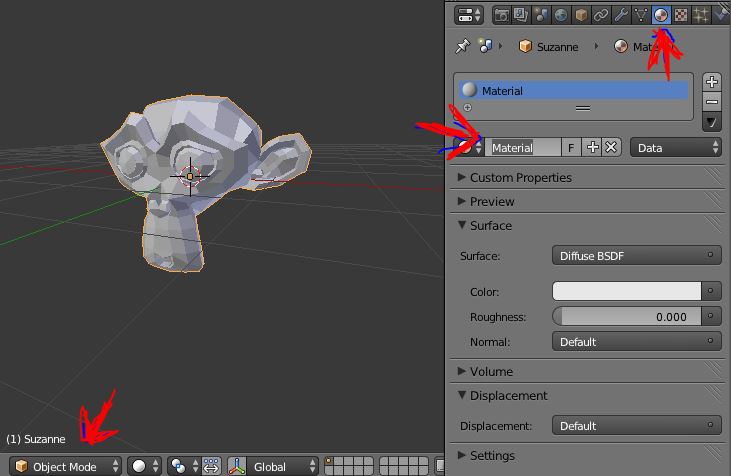The image size is (731, 476).
Task: Open the Displacement Default selector
Action: pos(636,426)
